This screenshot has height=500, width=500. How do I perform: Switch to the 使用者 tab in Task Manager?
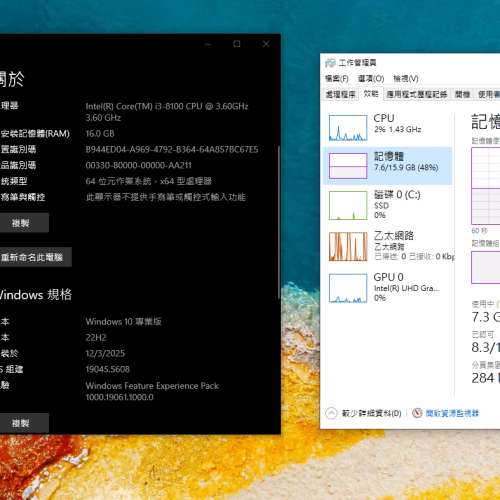pos(488,94)
